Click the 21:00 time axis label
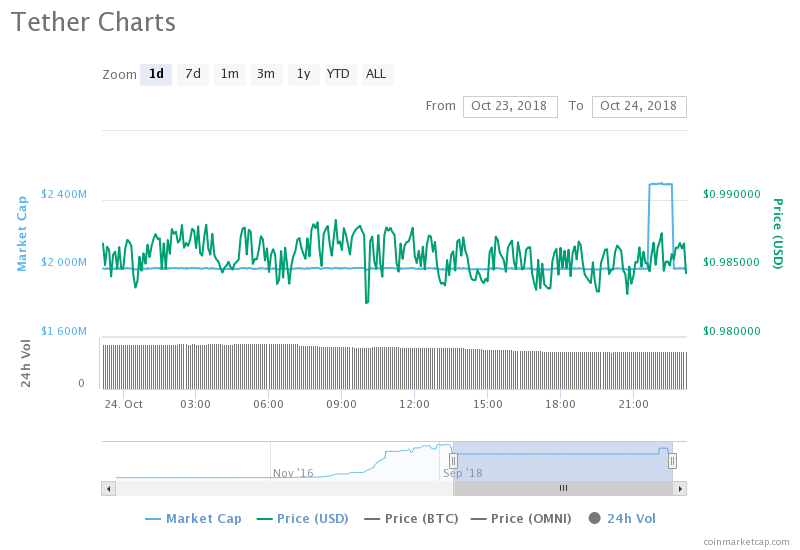Image resolution: width=800 pixels, height=550 pixels. (633, 404)
